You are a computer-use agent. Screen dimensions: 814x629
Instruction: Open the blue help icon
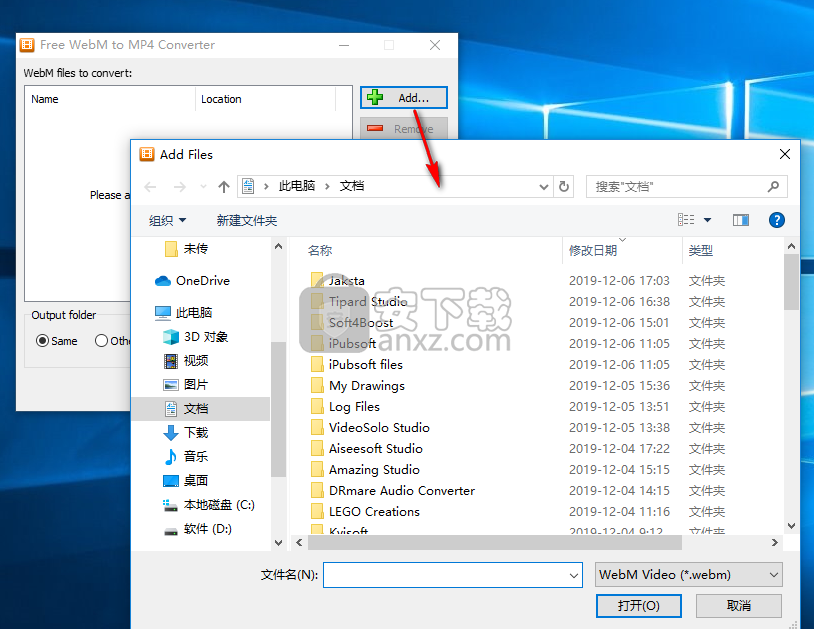click(777, 220)
